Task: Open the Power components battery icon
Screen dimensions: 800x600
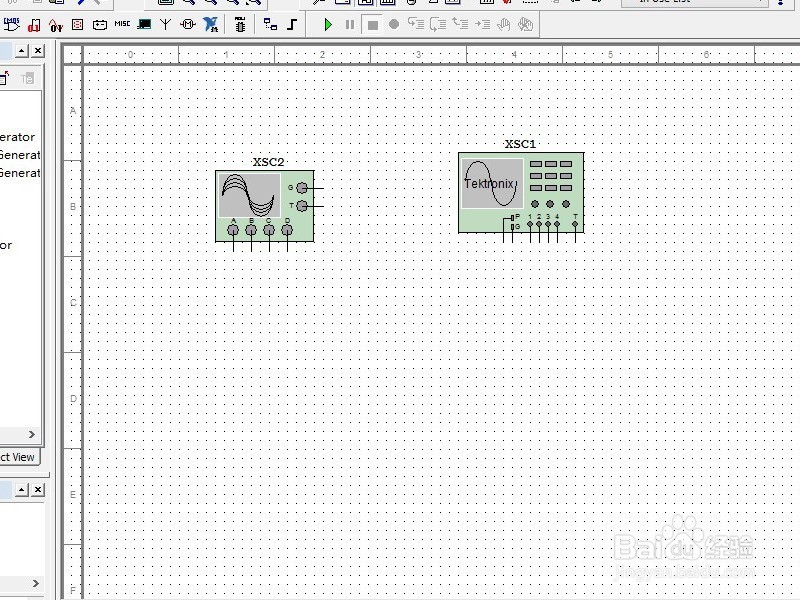Action: click(99, 24)
